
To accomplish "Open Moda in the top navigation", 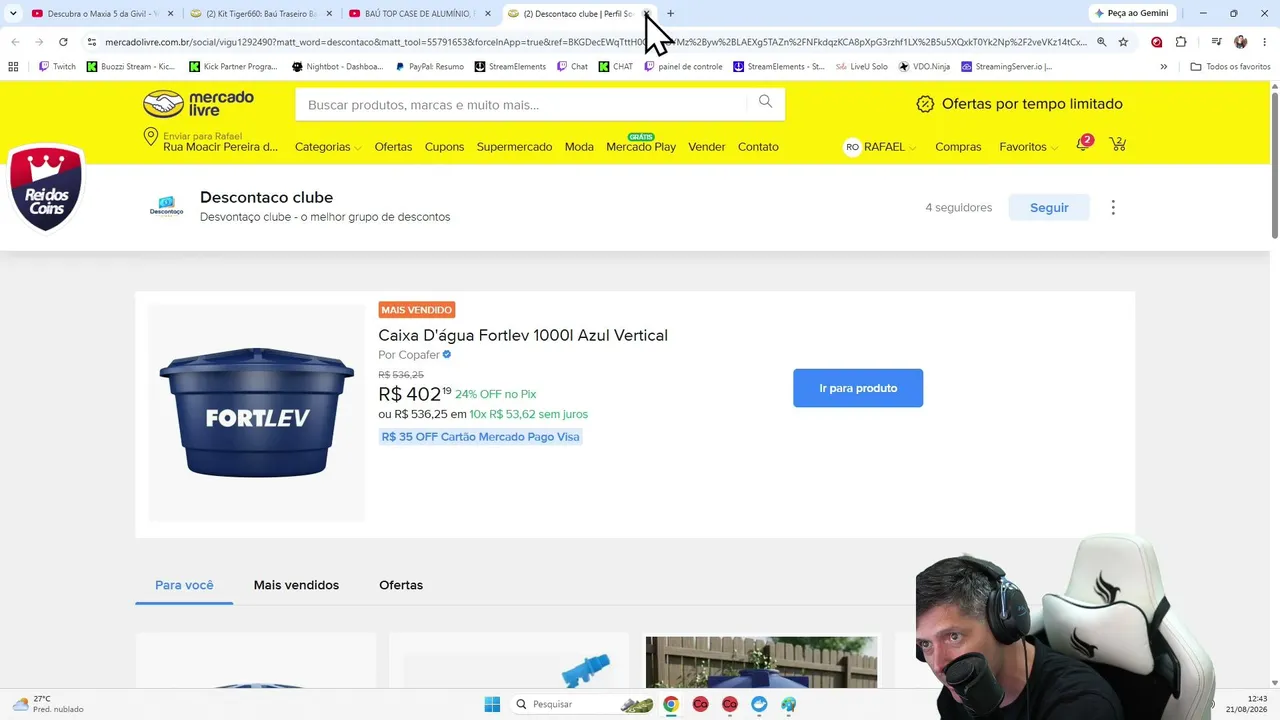I will 579,147.
